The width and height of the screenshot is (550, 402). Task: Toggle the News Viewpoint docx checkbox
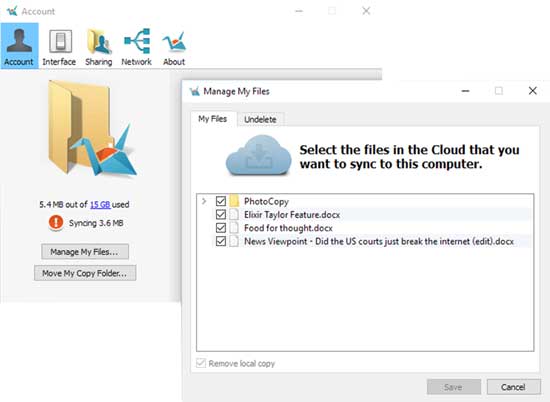(x=221, y=241)
